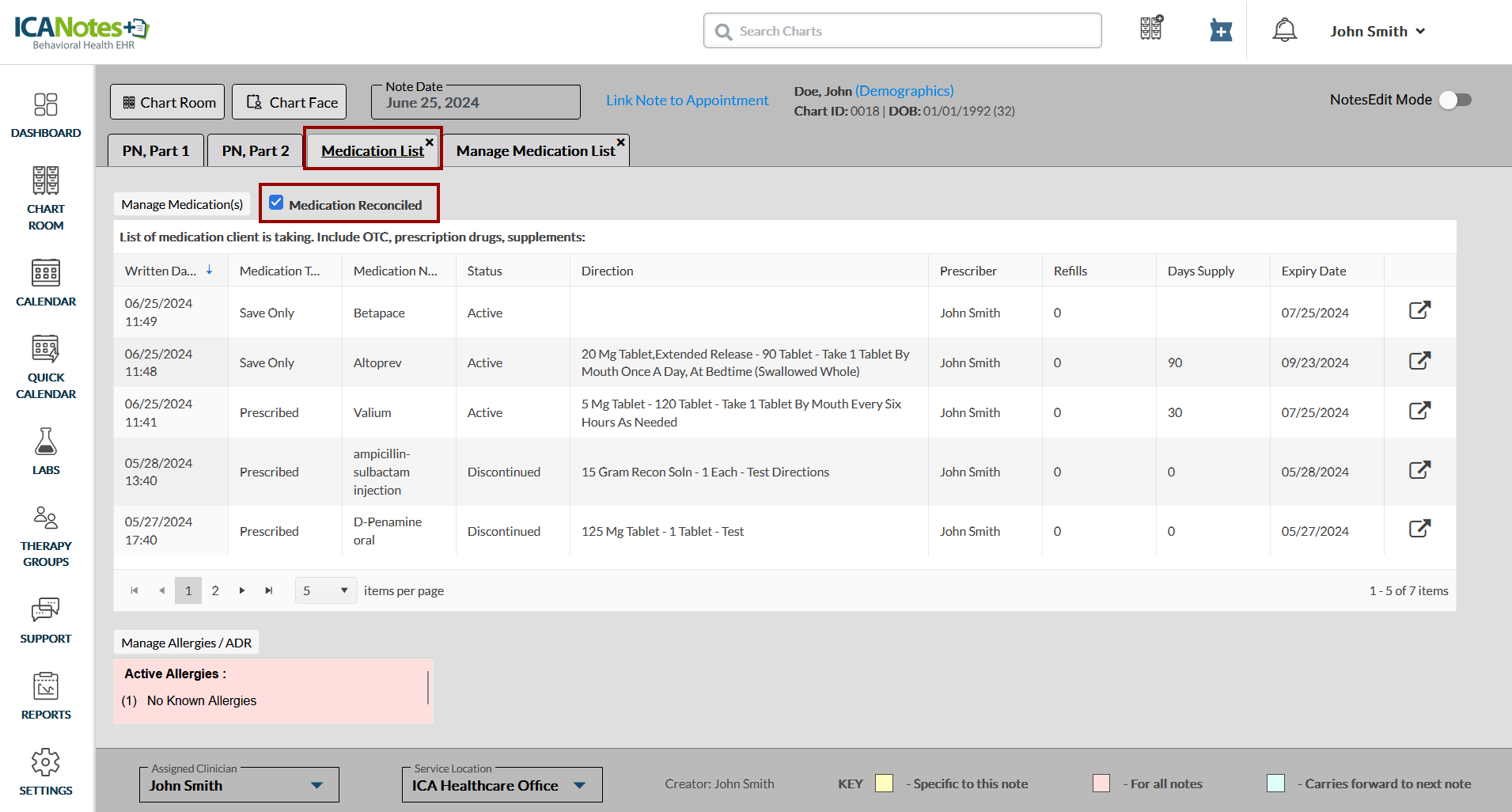1512x812 pixels.
Task: Close the Manage Medication List tab
Action: tap(621, 142)
